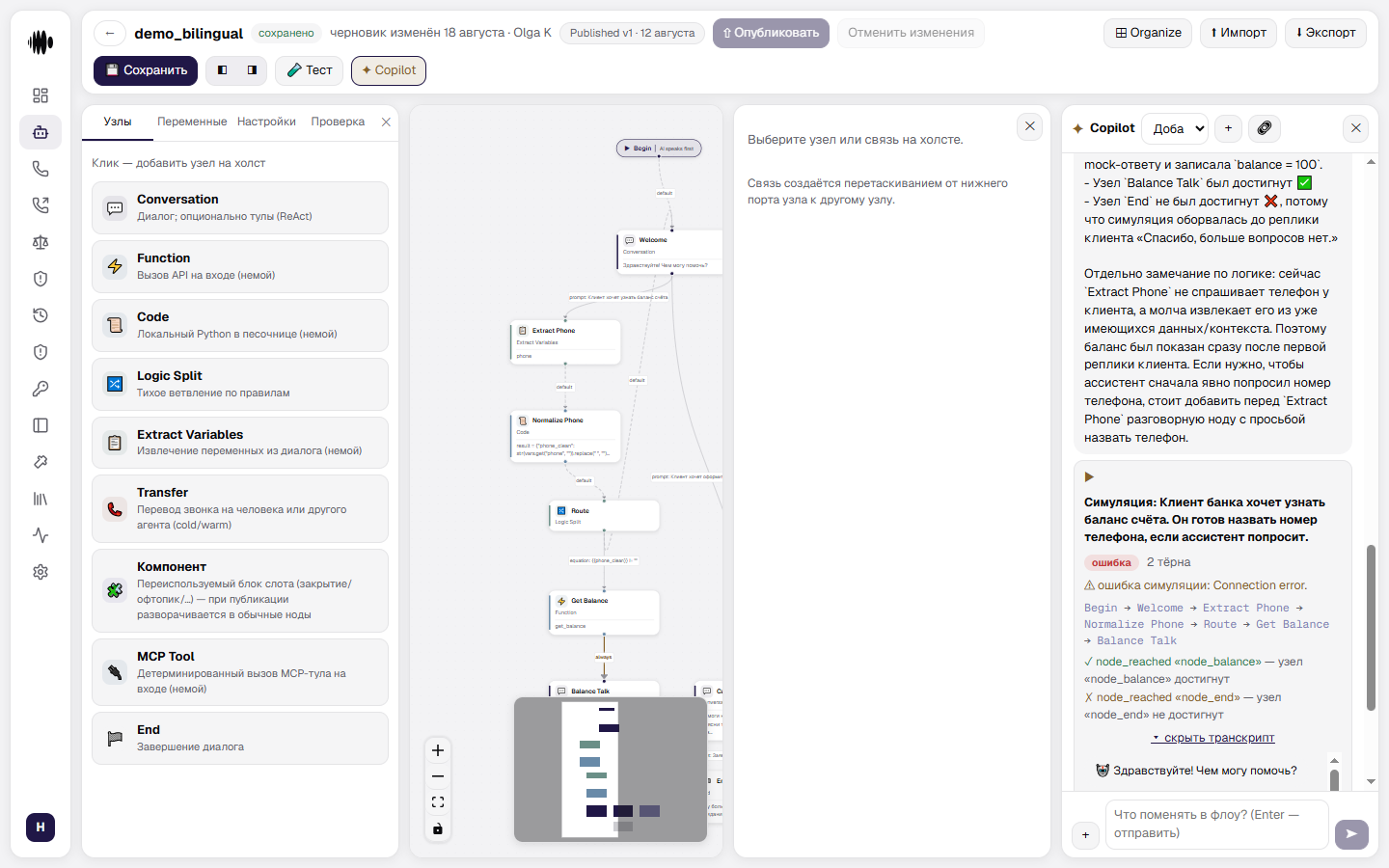Select the Welcome node on canvas
This screenshot has height=868, width=1389.
tap(670, 252)
